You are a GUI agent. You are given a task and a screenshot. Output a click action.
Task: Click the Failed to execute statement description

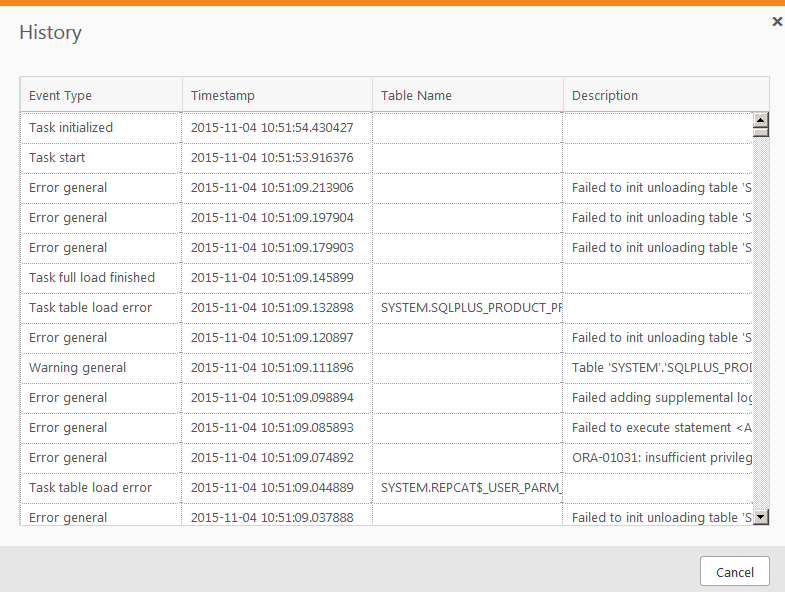pos(660,428)
